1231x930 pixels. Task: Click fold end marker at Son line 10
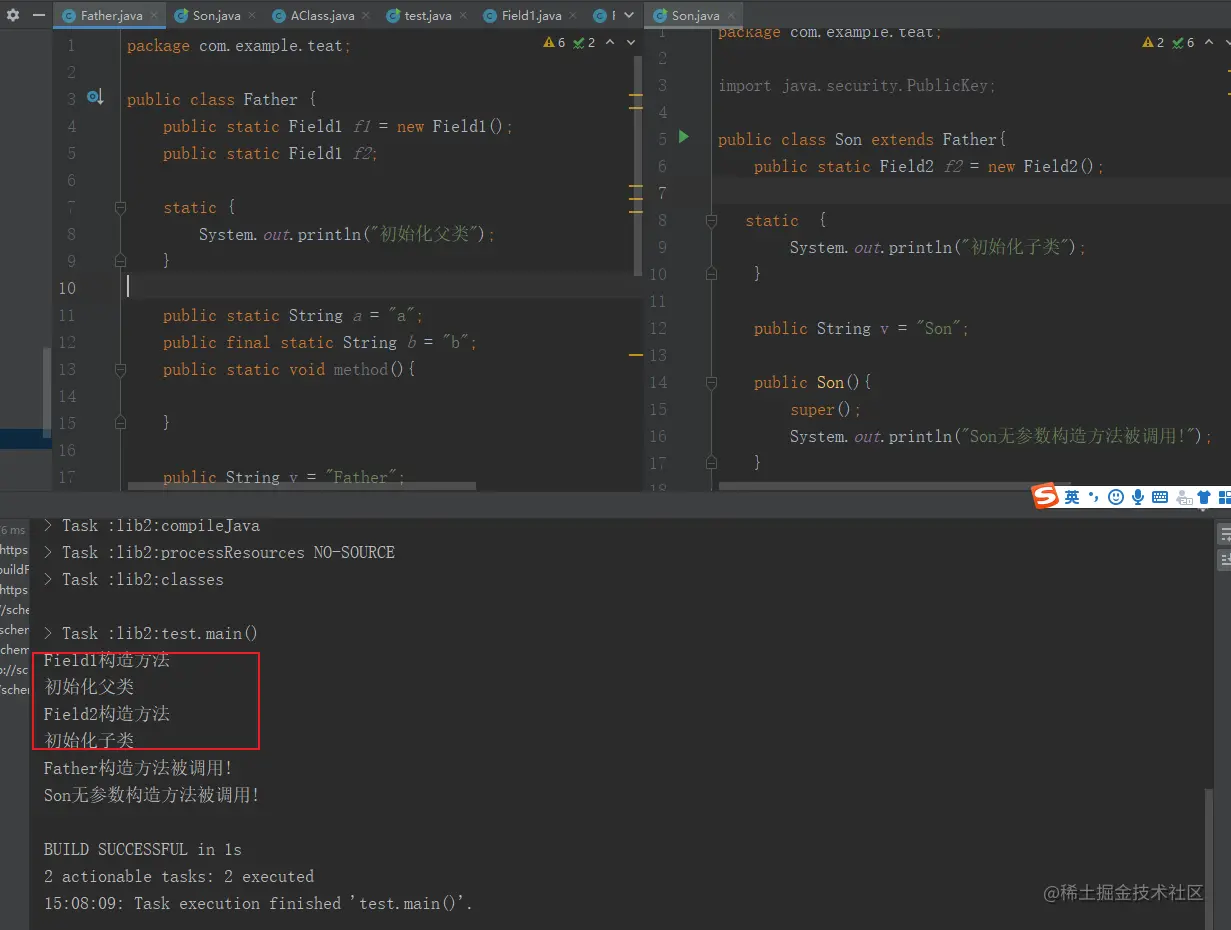point(711,273)
